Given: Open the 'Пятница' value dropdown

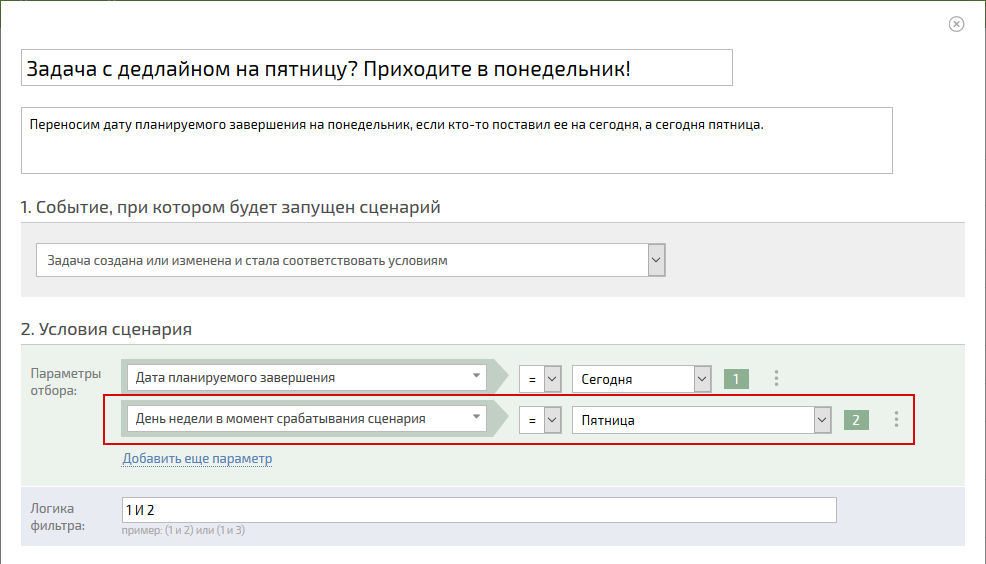Looking at the screenshot, I should [701, 420].
